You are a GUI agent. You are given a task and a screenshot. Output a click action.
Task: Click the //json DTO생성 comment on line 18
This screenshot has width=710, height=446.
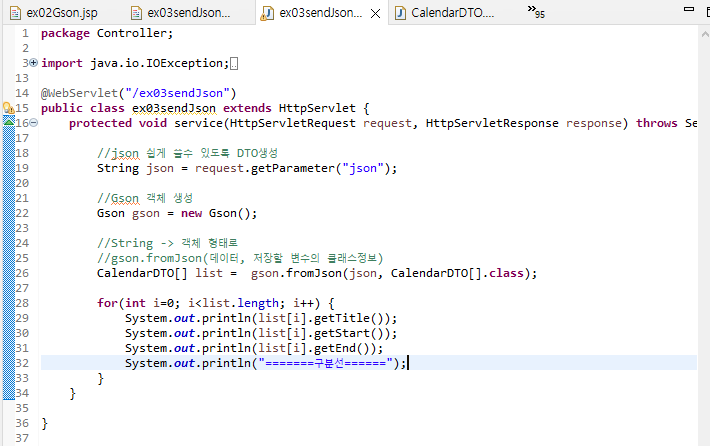click(187, 153)
